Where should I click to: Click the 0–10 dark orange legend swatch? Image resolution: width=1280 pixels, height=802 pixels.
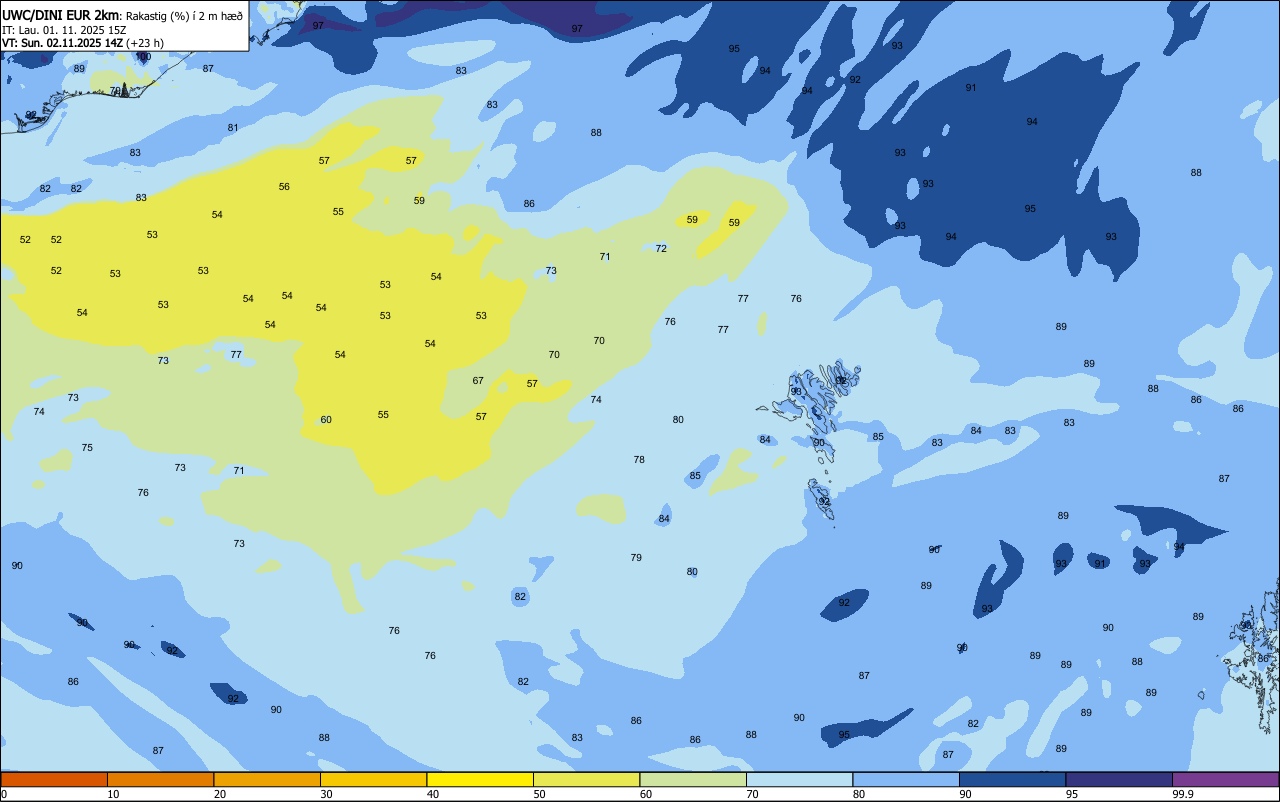tap(54, 779)
